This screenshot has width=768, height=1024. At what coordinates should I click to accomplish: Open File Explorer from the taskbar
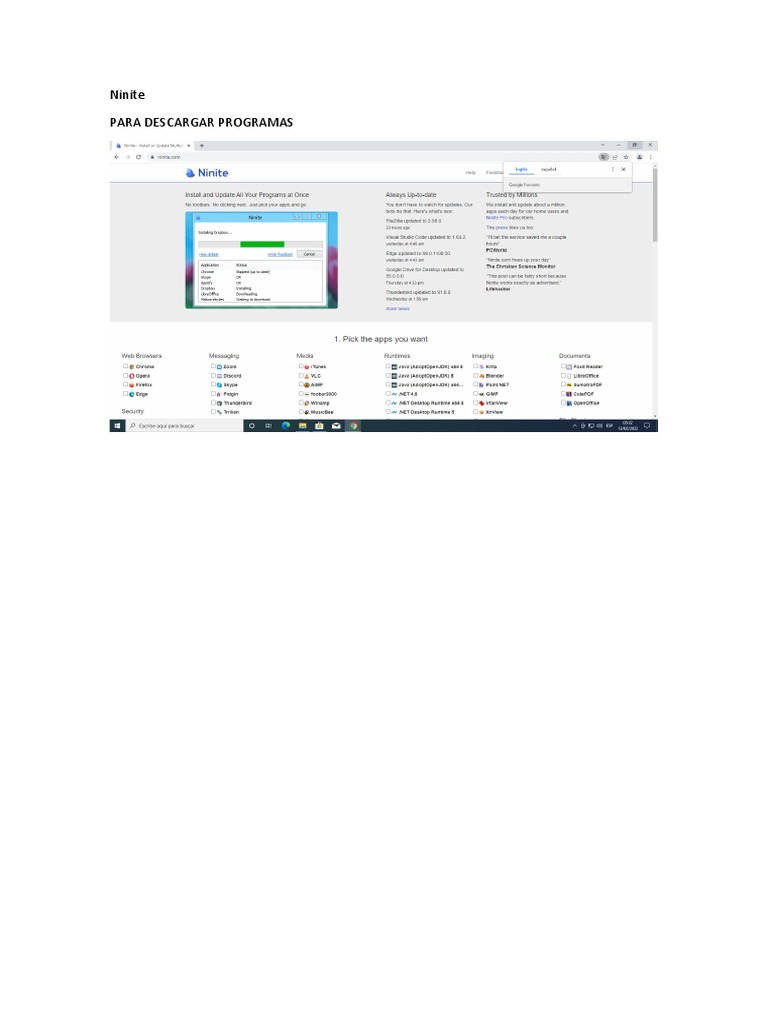302,426
